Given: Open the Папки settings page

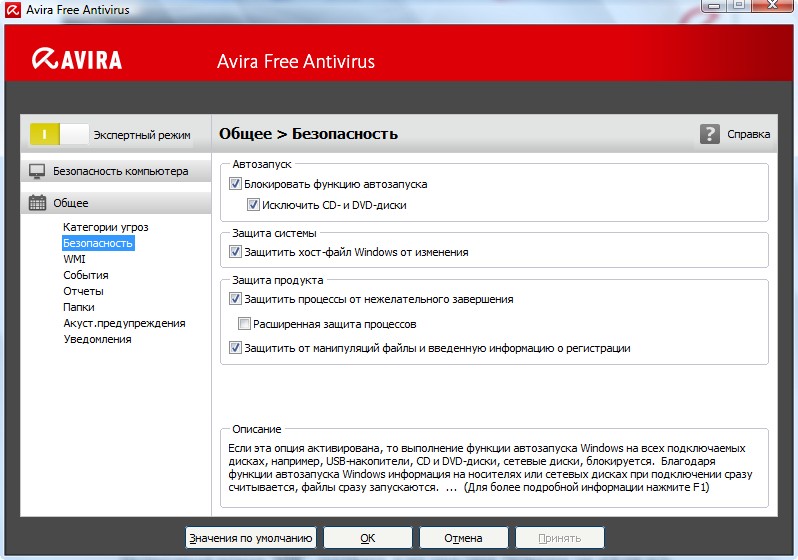Looking at the screenshot, I should [x=79, y=307].
